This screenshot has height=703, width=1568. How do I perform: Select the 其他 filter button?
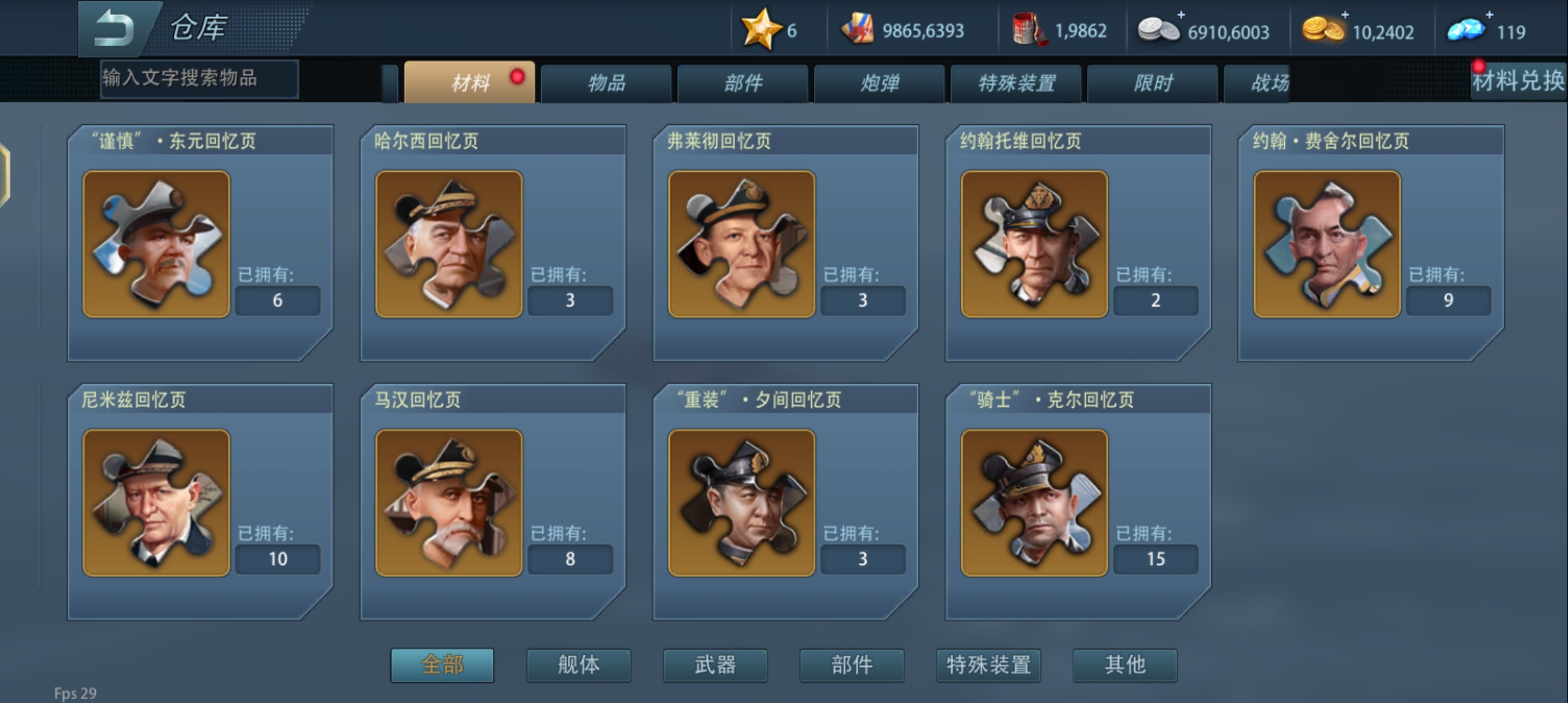(1125, 665)
